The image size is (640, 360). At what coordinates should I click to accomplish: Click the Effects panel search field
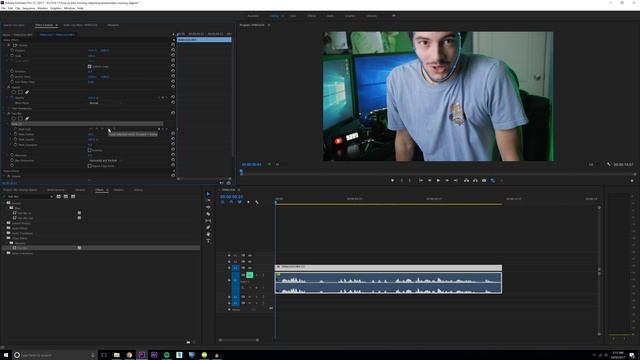coord(29,197)
